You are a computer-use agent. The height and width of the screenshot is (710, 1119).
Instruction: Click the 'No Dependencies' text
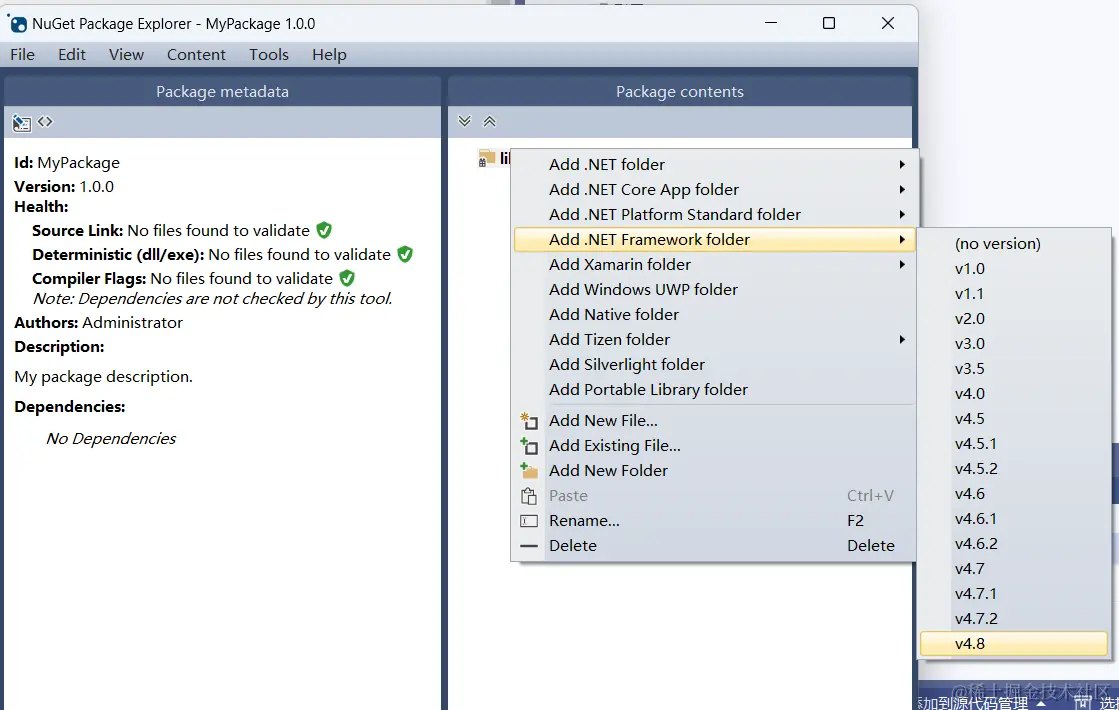coord(111,438)
